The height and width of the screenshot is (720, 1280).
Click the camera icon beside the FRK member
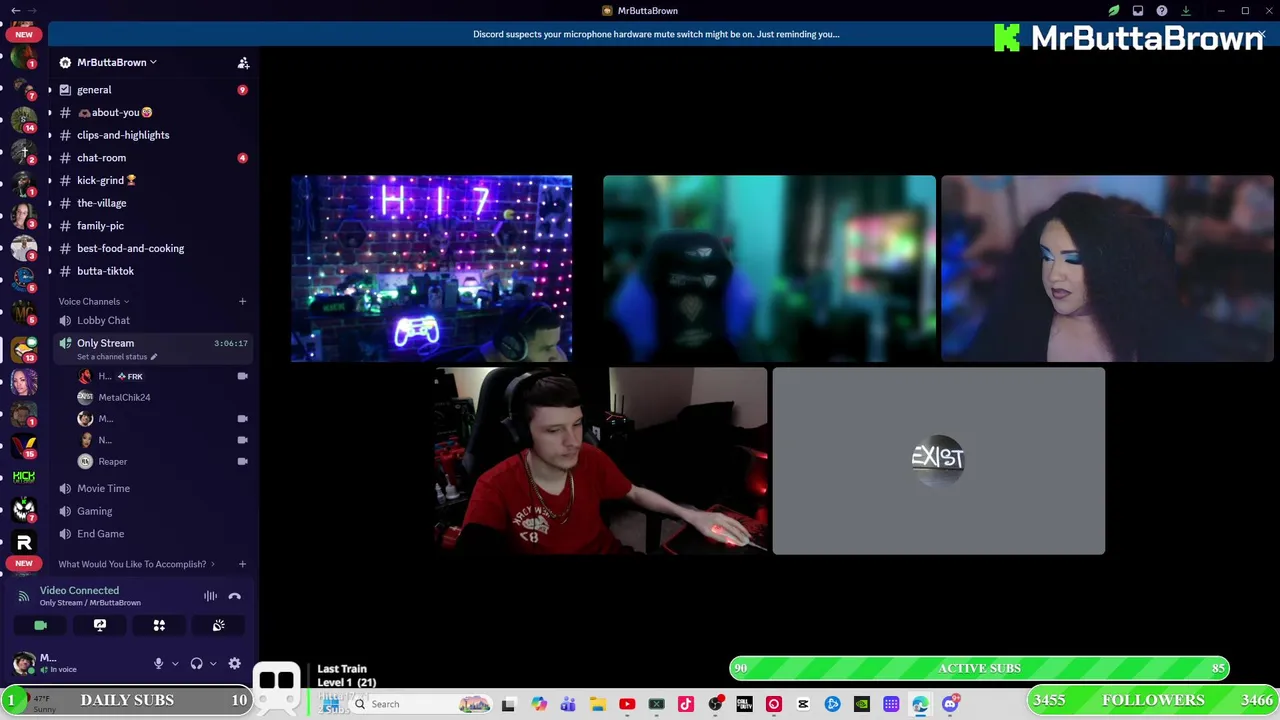point(242,376)
